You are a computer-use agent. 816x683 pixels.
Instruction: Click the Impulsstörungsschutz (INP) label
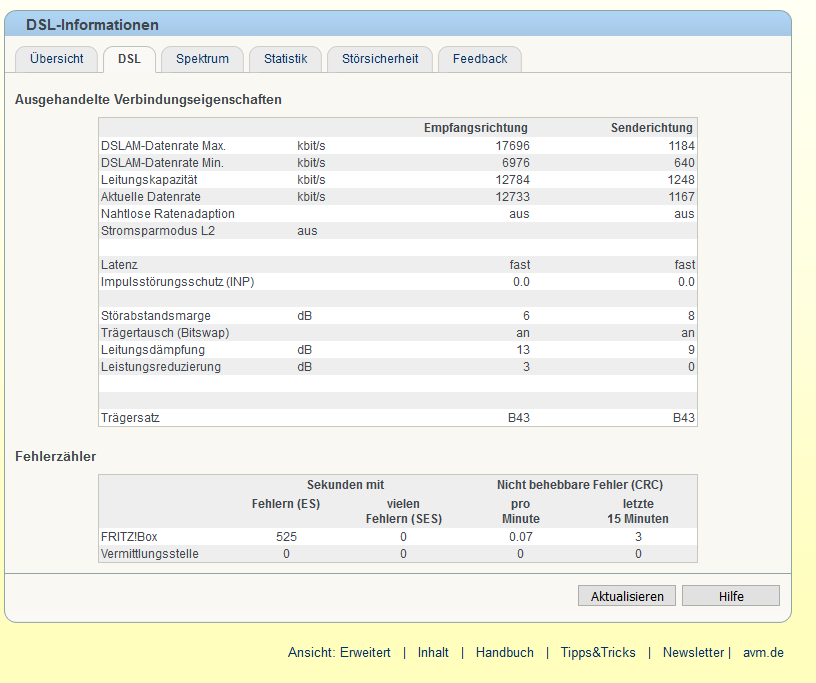pos(177,282)
